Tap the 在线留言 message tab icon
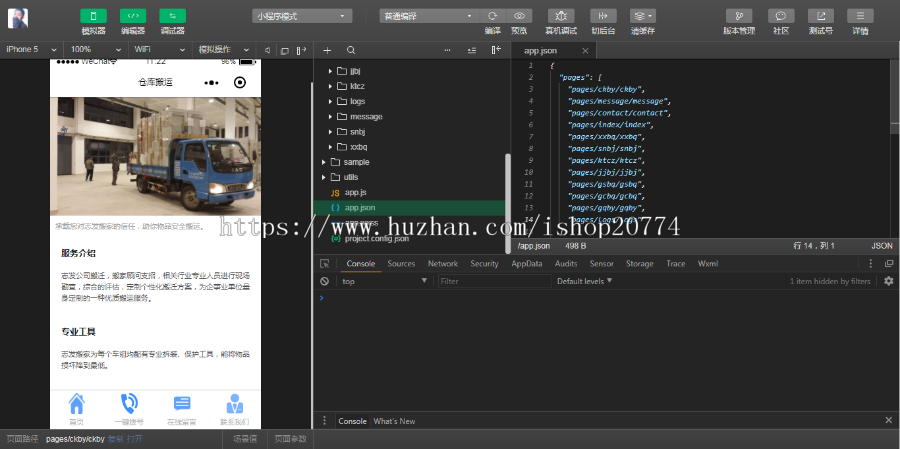Viewport: 900px width, 449px height. [182, 404]
